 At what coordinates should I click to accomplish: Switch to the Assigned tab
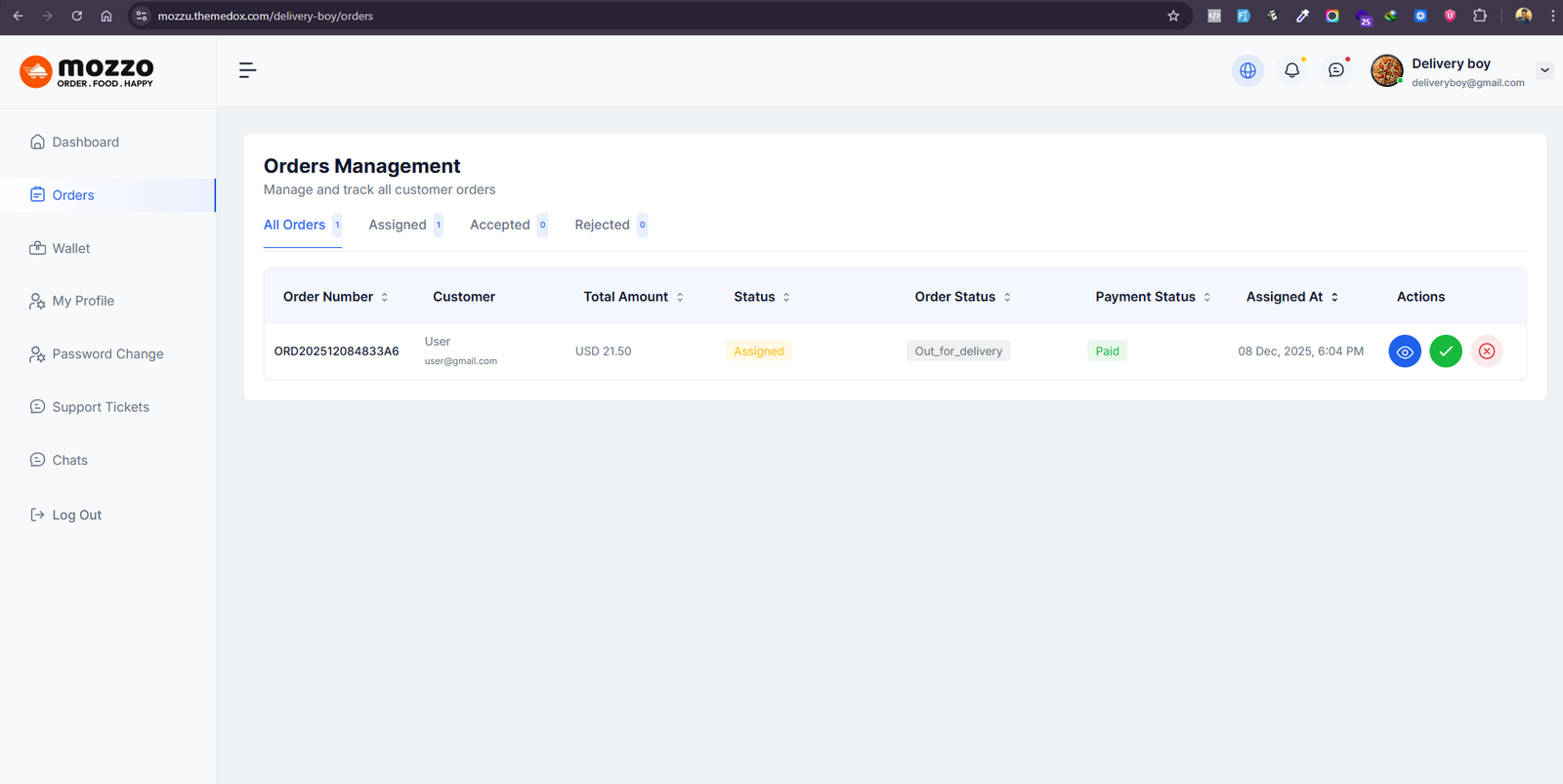(398, 225)
